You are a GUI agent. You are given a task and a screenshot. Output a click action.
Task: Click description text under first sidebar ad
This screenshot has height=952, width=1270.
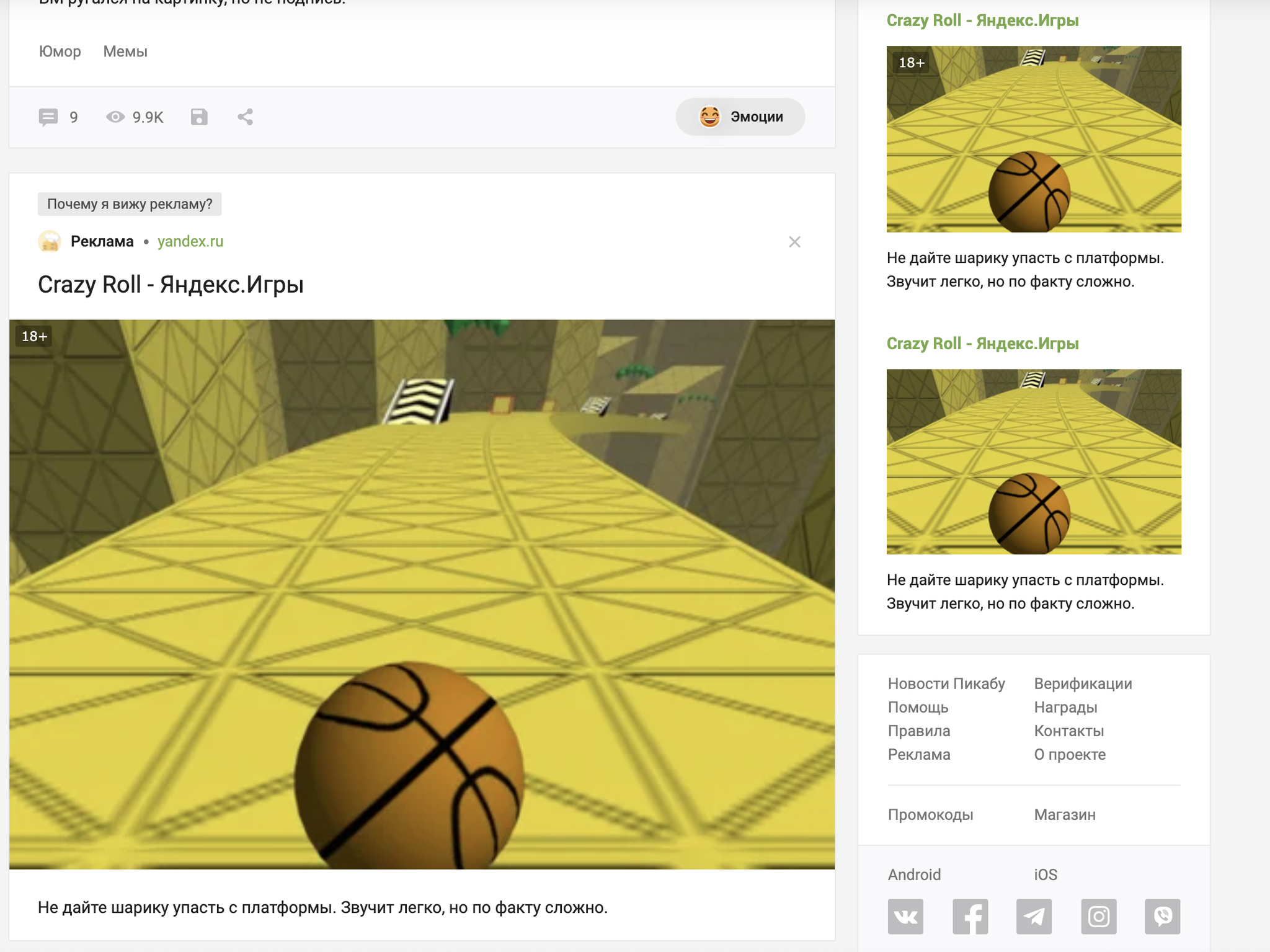[x=1025, y=270]
